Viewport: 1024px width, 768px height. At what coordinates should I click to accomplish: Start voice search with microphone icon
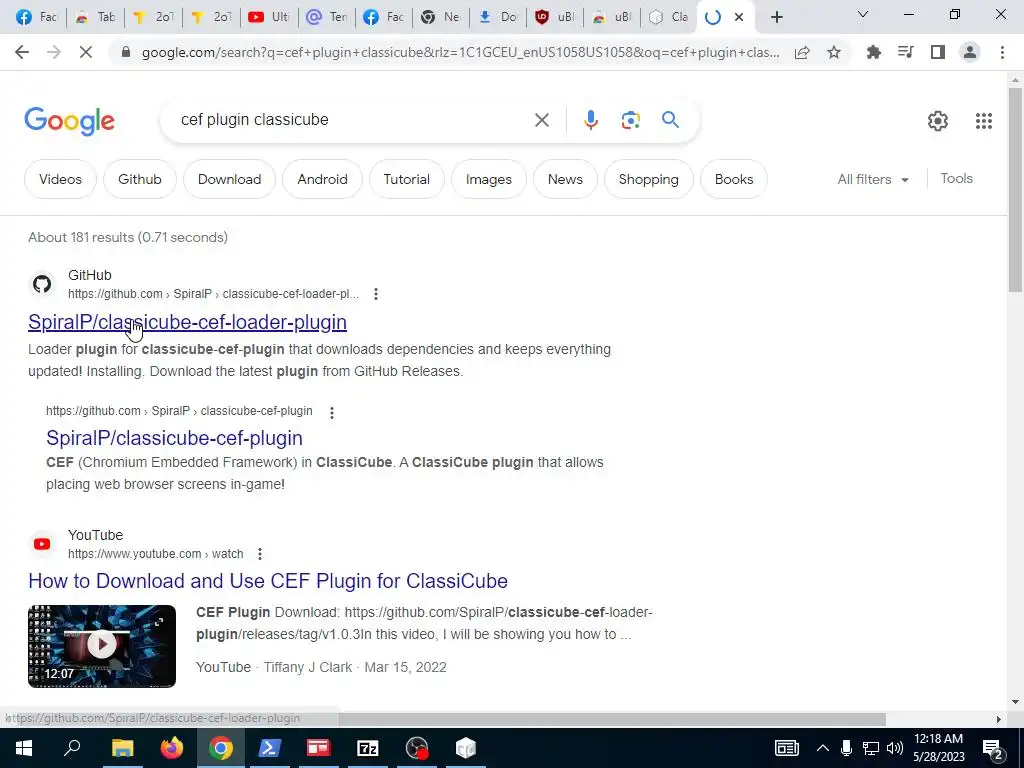(x=590, y=120)
